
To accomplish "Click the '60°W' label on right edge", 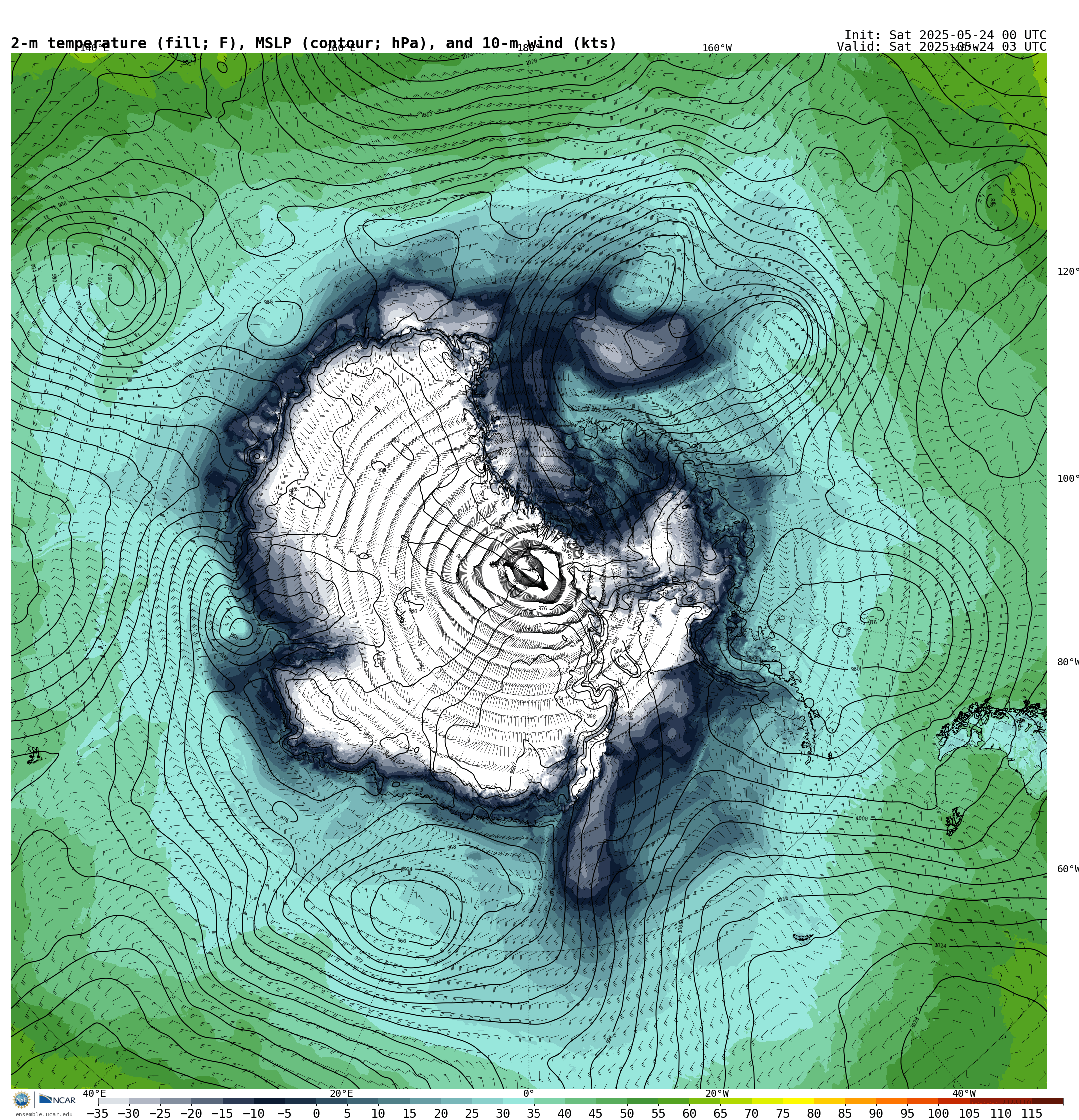I will [x=1068, y=869].
